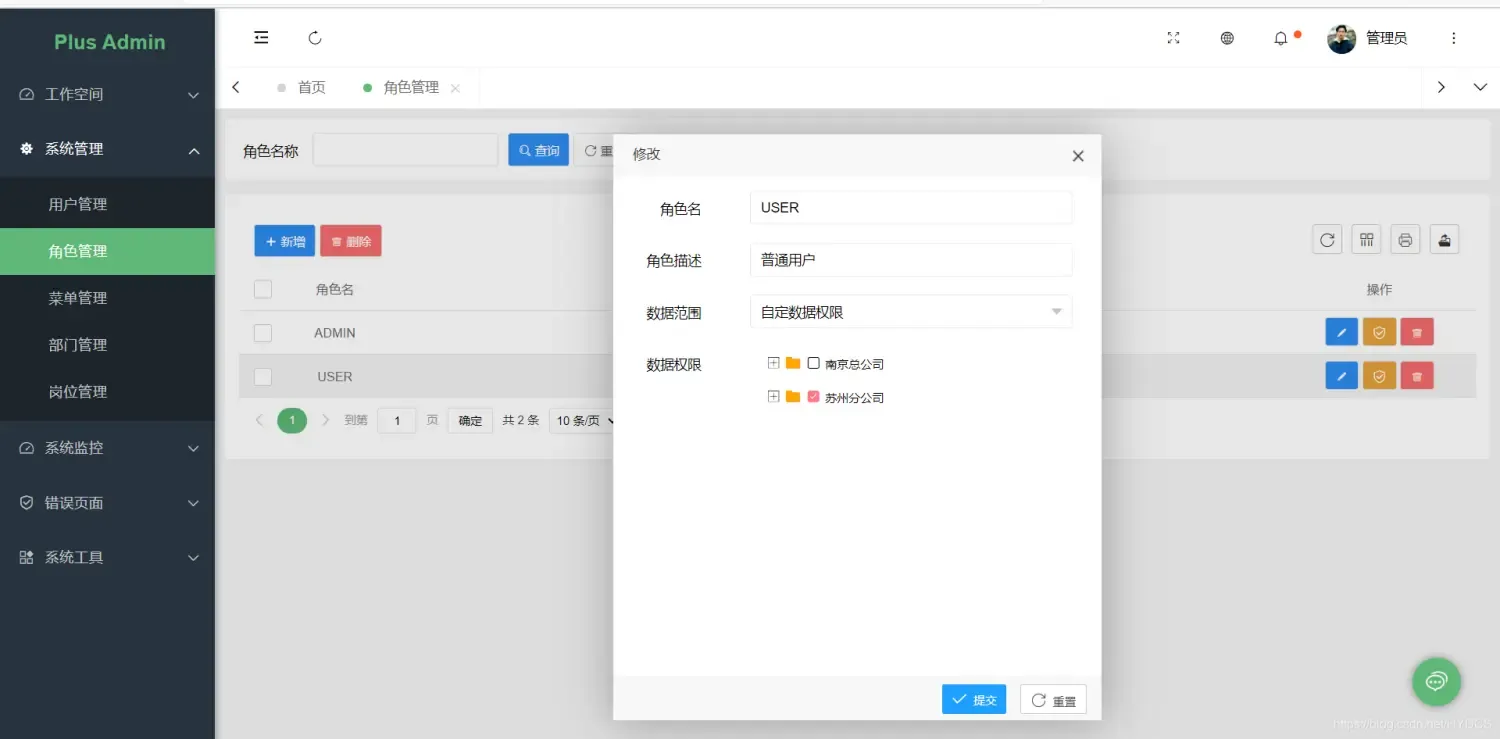Check the 南京总公司 permission checkbox
Screen dimensions: 1500x739
[813, 363]
